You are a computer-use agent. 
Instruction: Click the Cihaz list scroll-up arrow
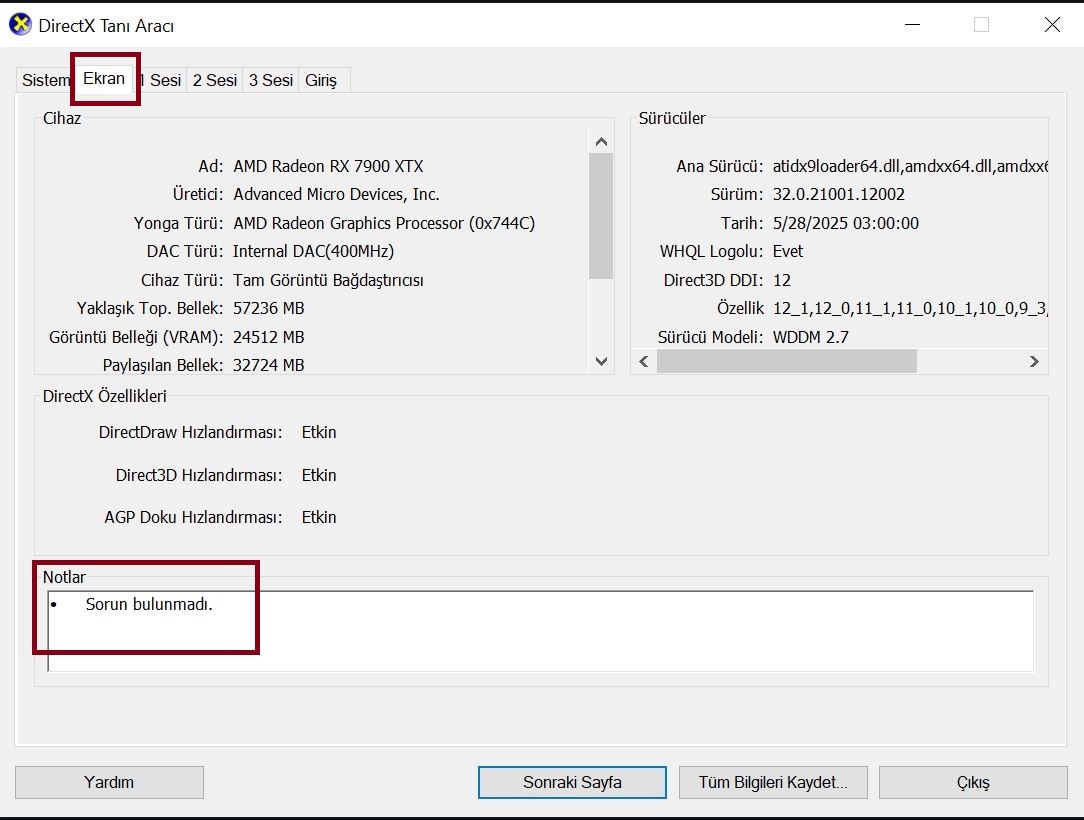[601, 142]
